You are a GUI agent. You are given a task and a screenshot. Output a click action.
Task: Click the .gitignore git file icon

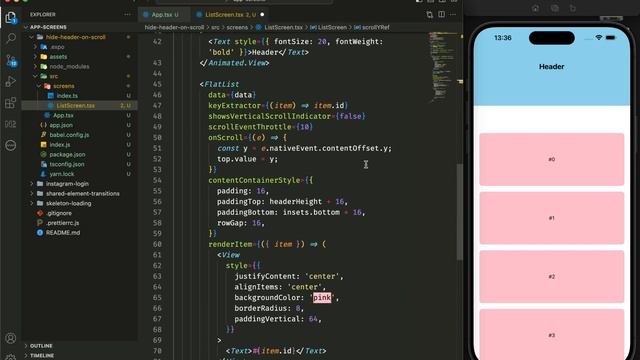[40, 213]
